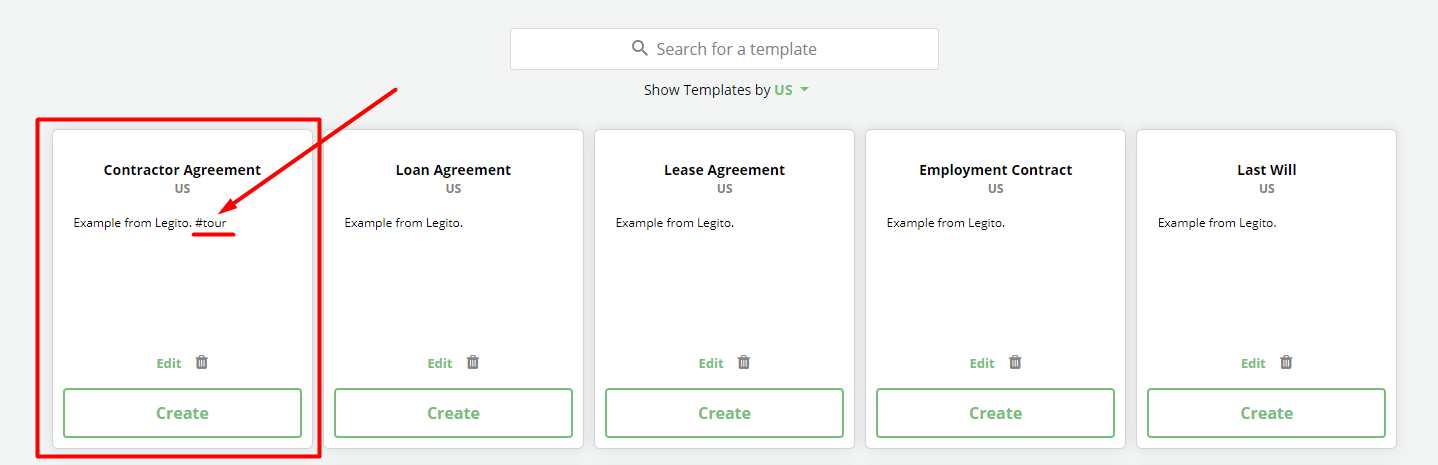Click the magnifier icon in search box

(x=640, y=48)
